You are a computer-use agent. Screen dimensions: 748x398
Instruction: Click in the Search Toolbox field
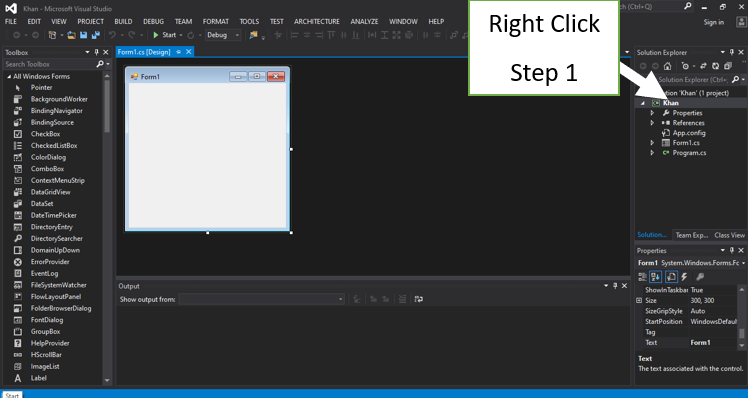(50, 64)
